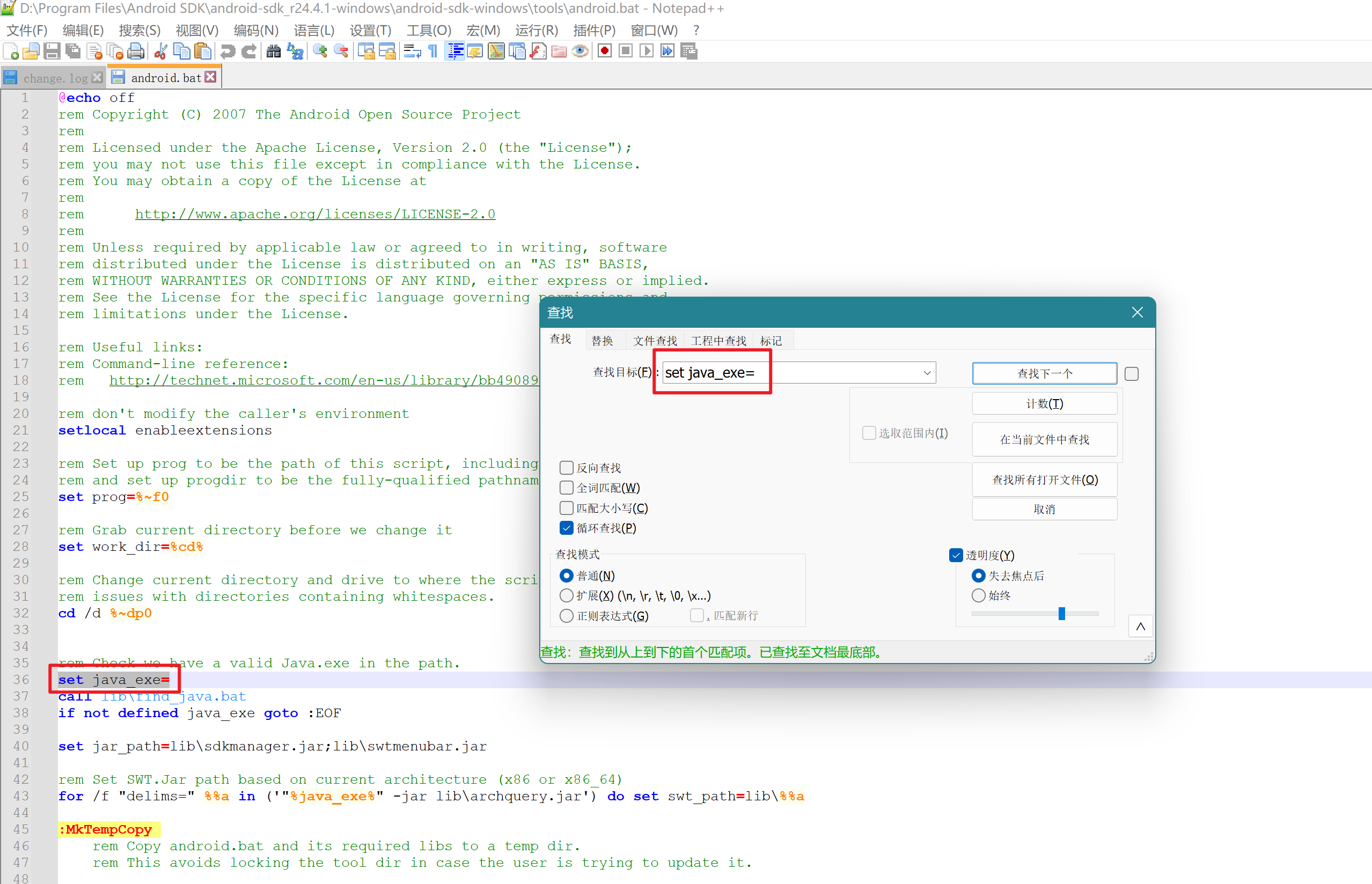Viewport: 1372px width, 884px height.
Task: Click the transparency slider handle
Action: [1061, 614]
